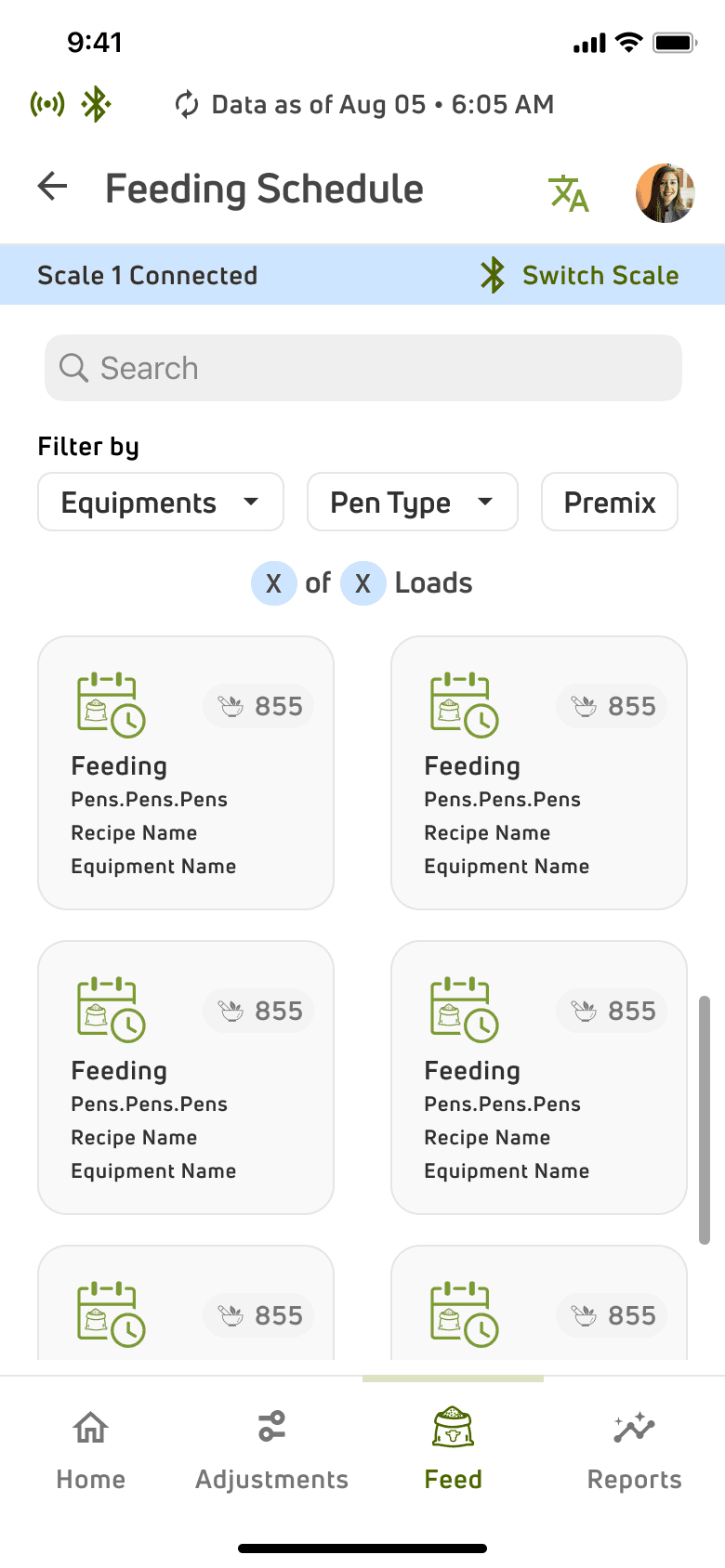This screenshot has width=725, height=1568.
Task: Click the green Bluetooth status icon
Action: coord(96,104)
